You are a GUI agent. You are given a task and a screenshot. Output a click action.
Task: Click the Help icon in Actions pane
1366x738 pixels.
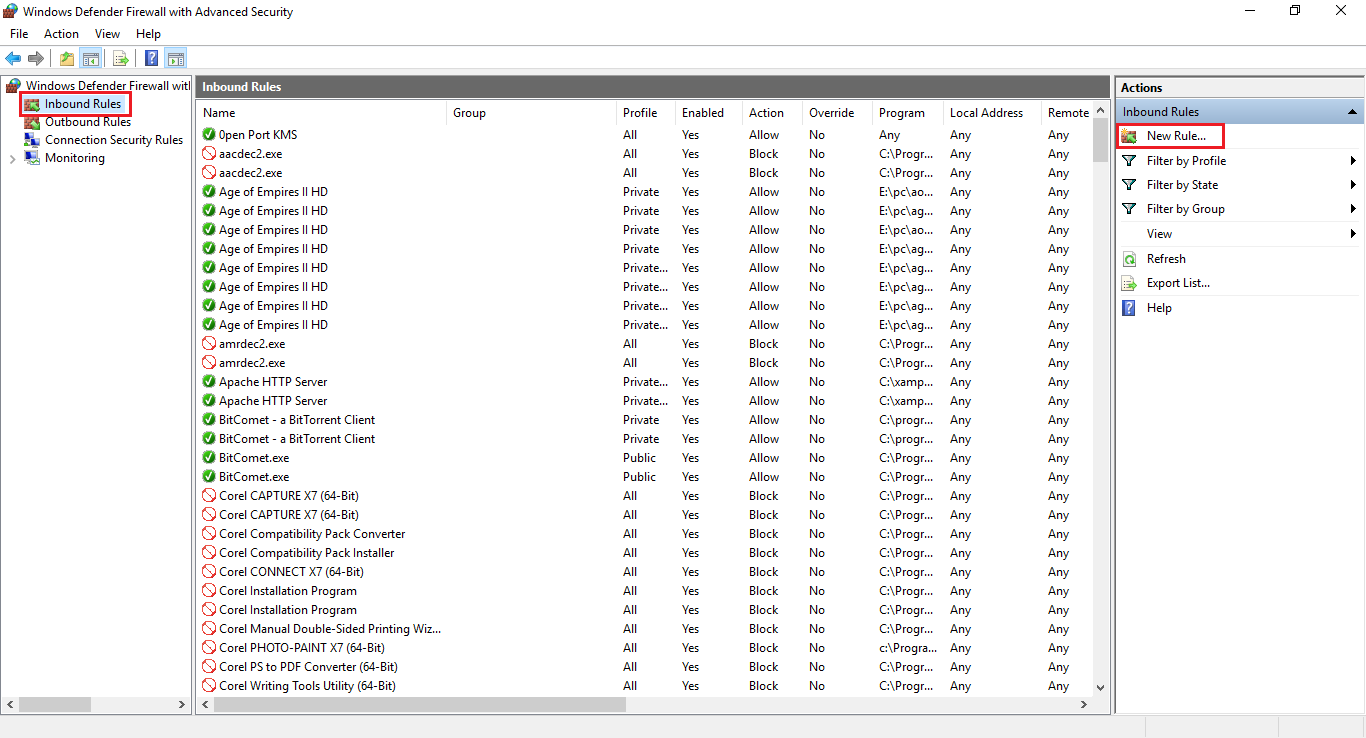coord(1130,308)
